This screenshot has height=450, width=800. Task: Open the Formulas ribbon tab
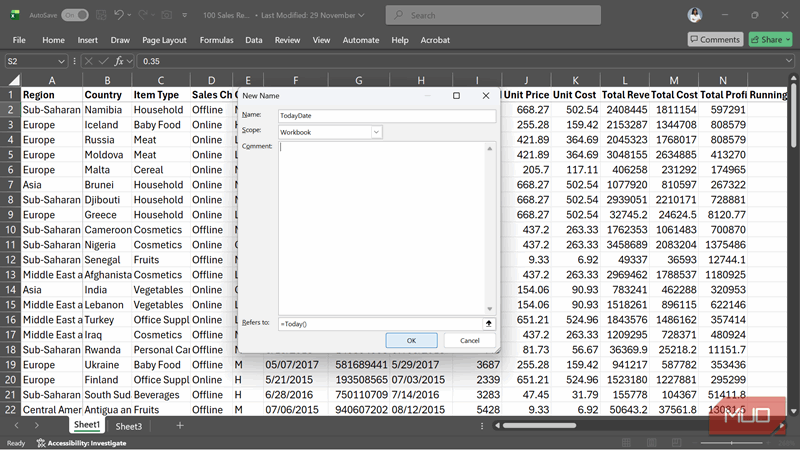point(216,40)
